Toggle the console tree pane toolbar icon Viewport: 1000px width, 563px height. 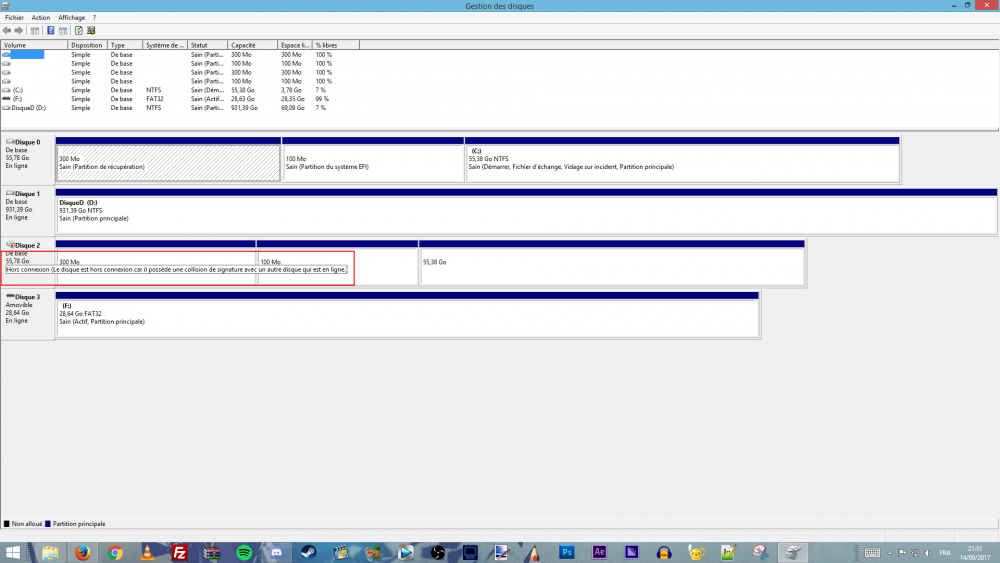[x=34, y=31]
